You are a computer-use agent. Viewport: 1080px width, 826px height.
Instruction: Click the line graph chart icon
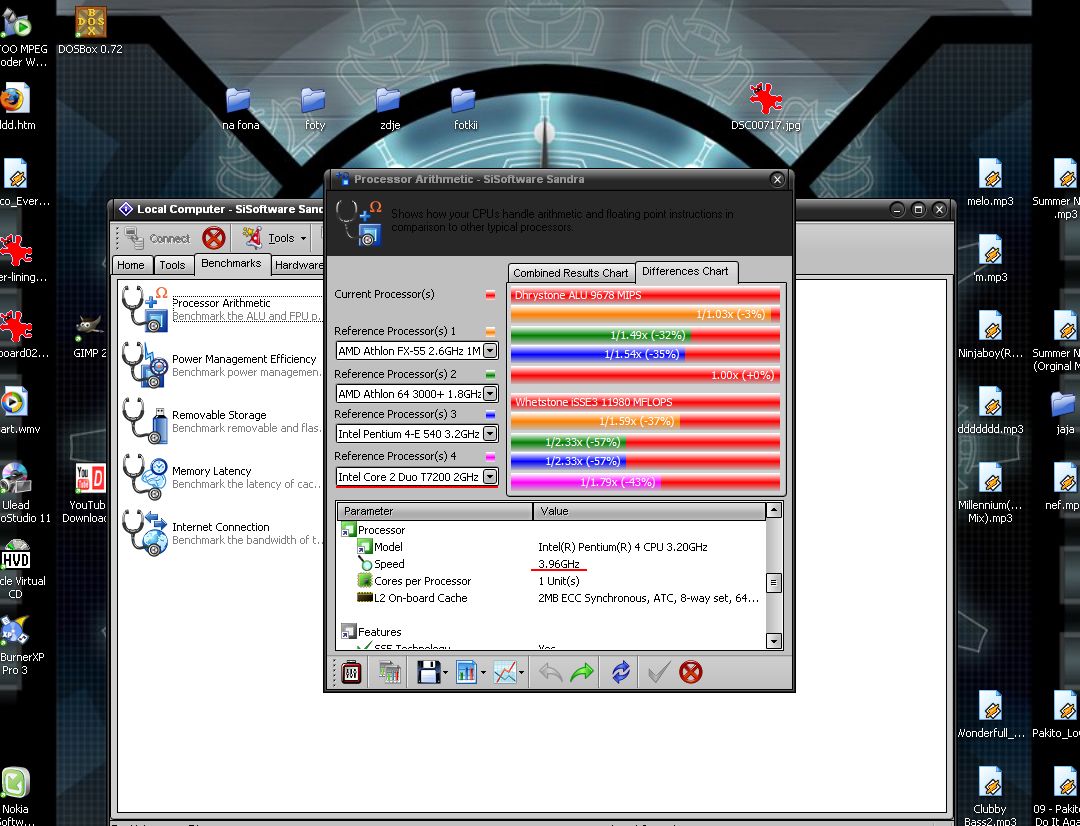click(506, 673)
